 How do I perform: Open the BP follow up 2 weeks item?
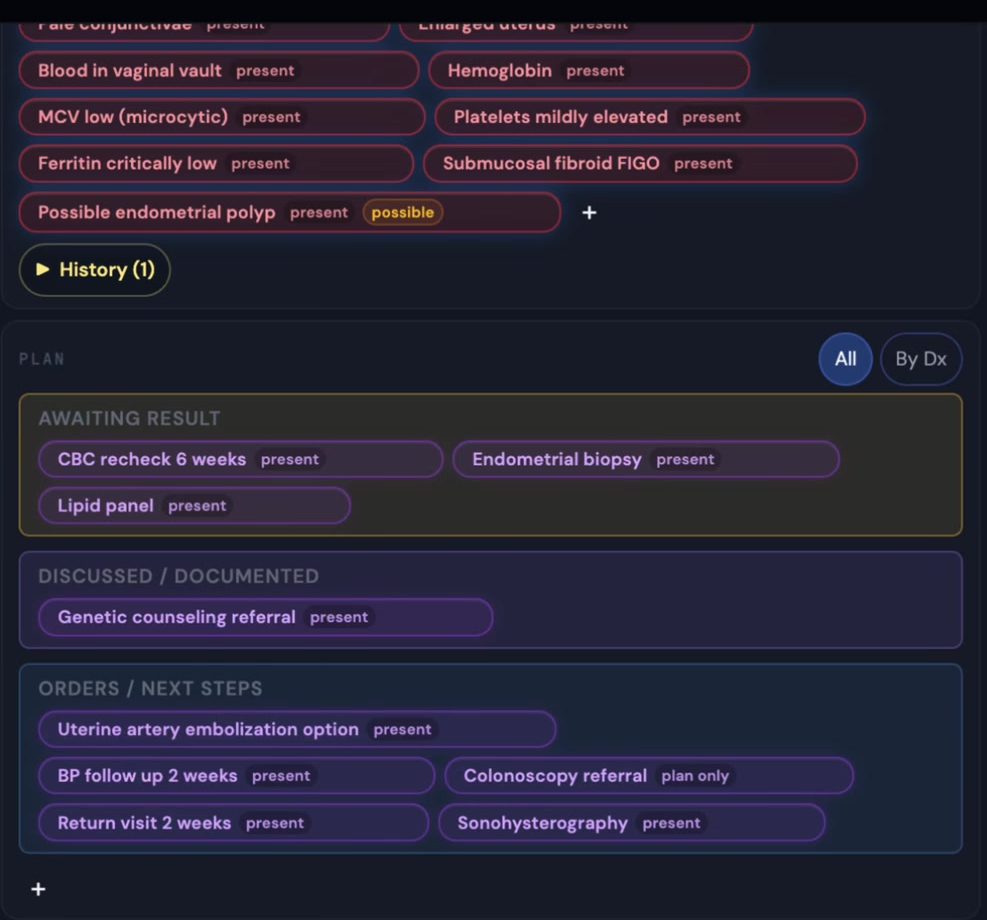pyautogui.click(x=237, y=776)
